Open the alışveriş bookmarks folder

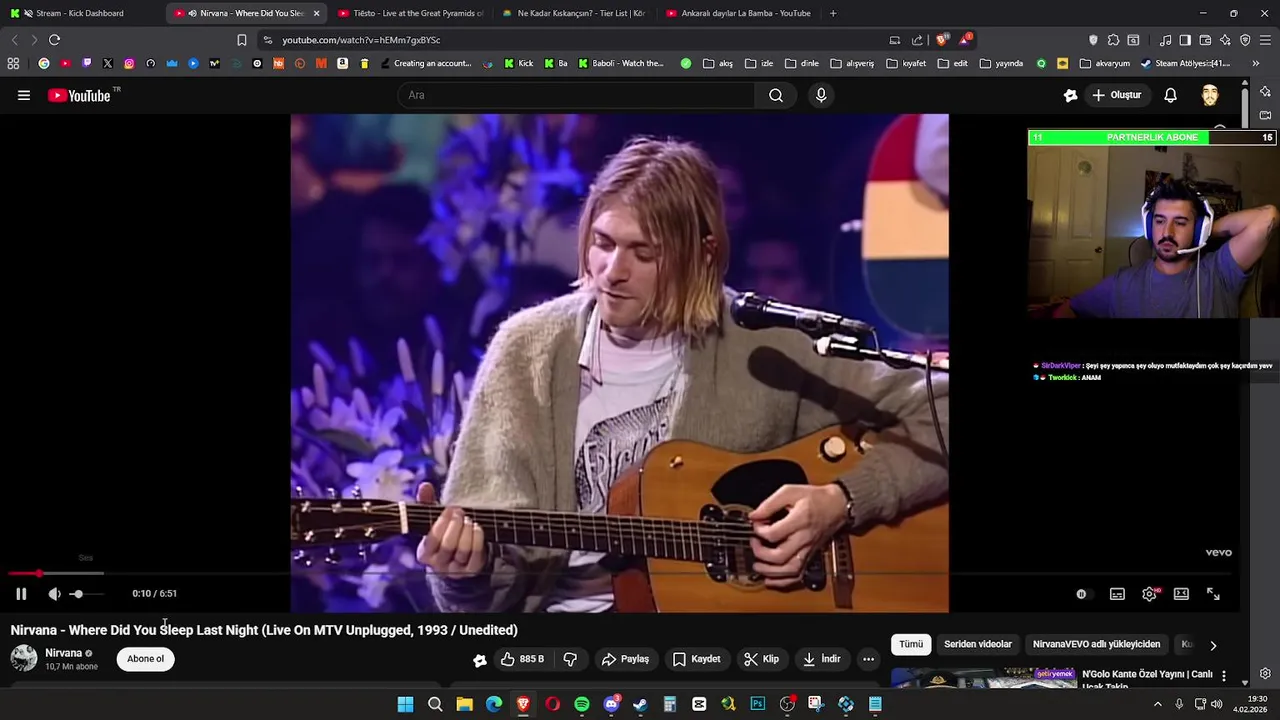[x=852, y=63]
